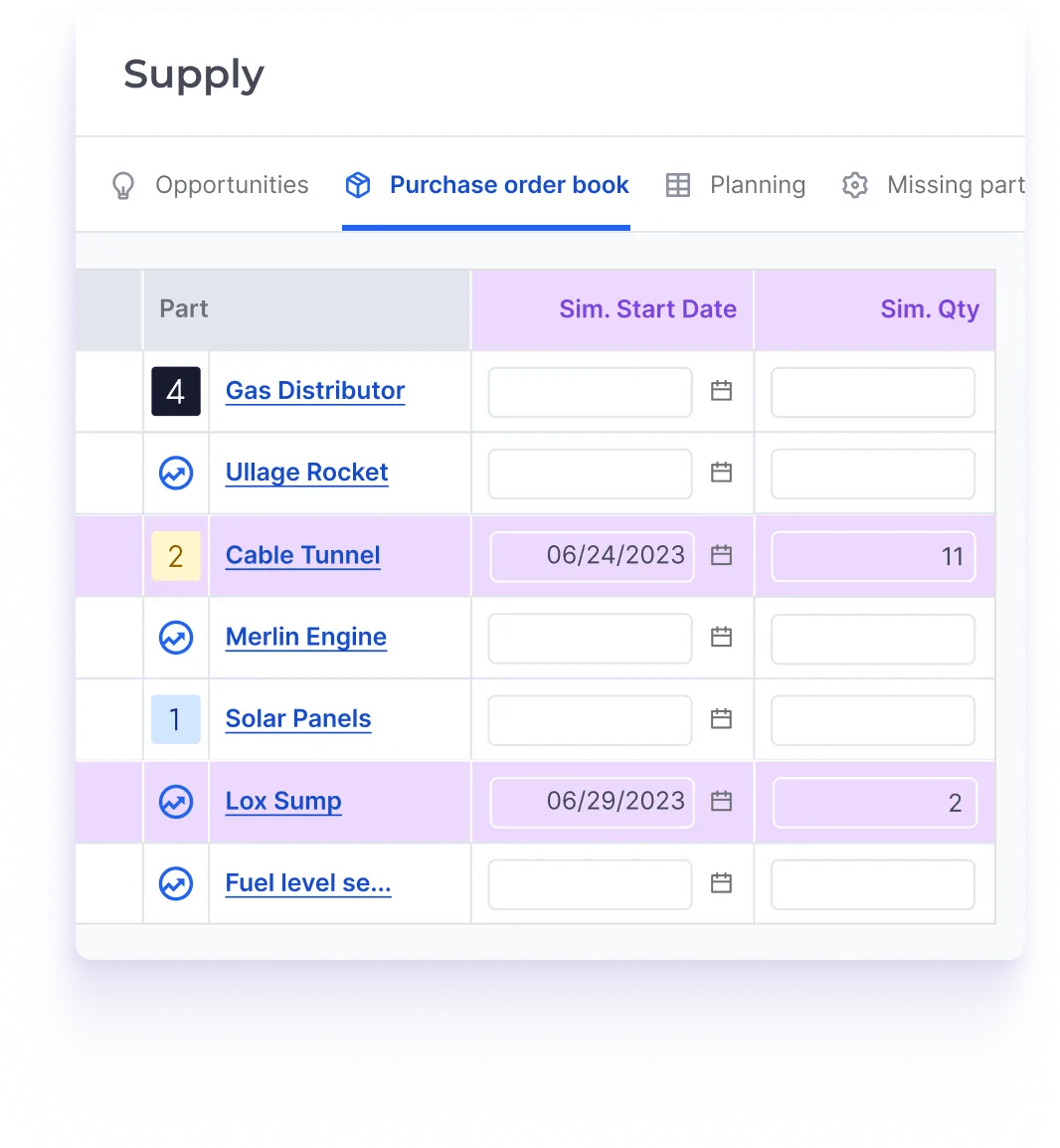Click the package icon beside Purchase order book
1060x1148 pixels.
point(357,185)
